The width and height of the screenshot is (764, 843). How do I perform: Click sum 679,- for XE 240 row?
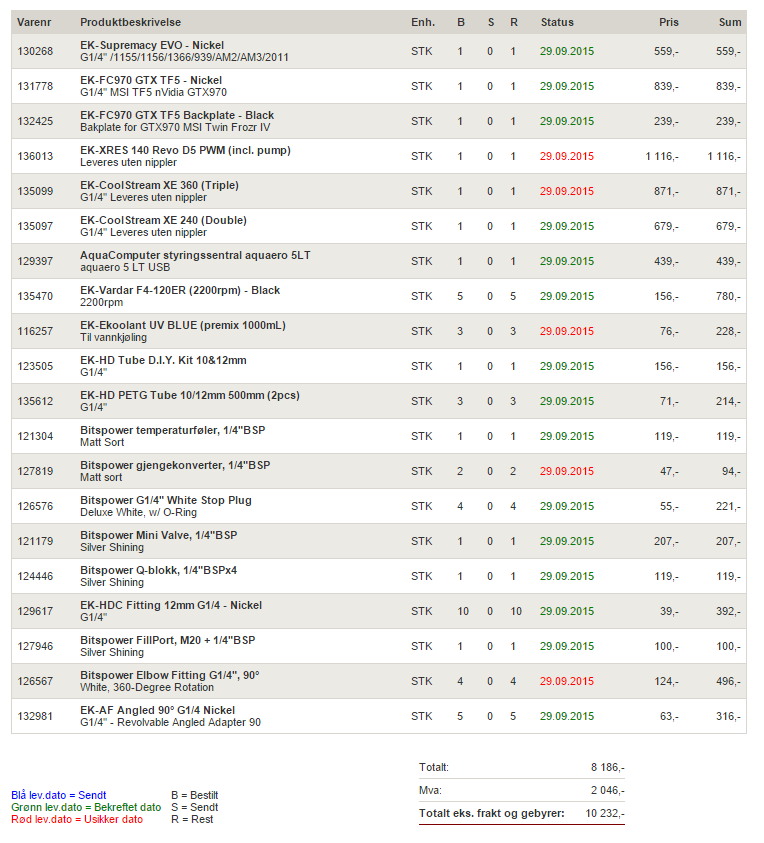[728, 226]
